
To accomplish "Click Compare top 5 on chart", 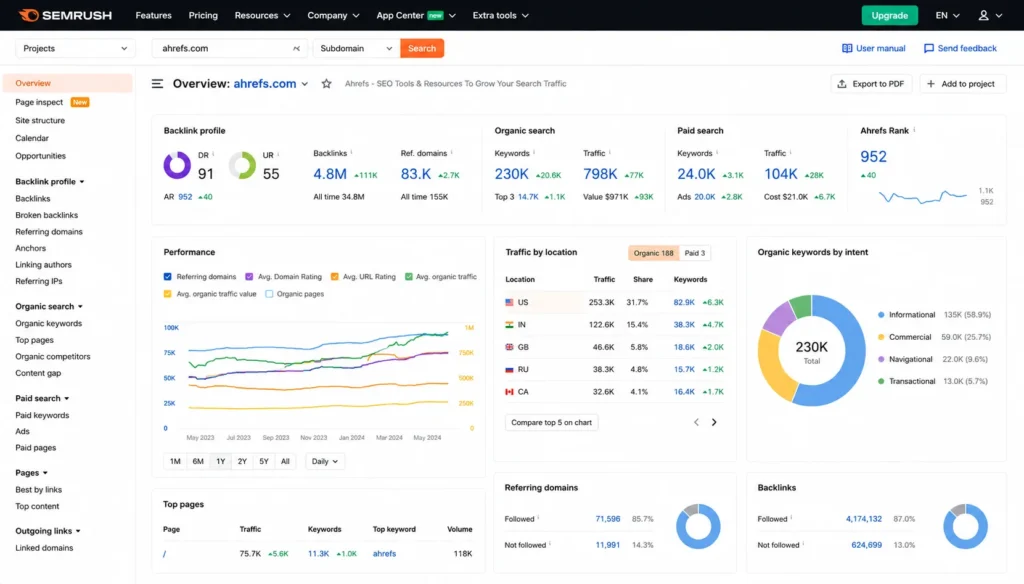I will pos(551,423).
